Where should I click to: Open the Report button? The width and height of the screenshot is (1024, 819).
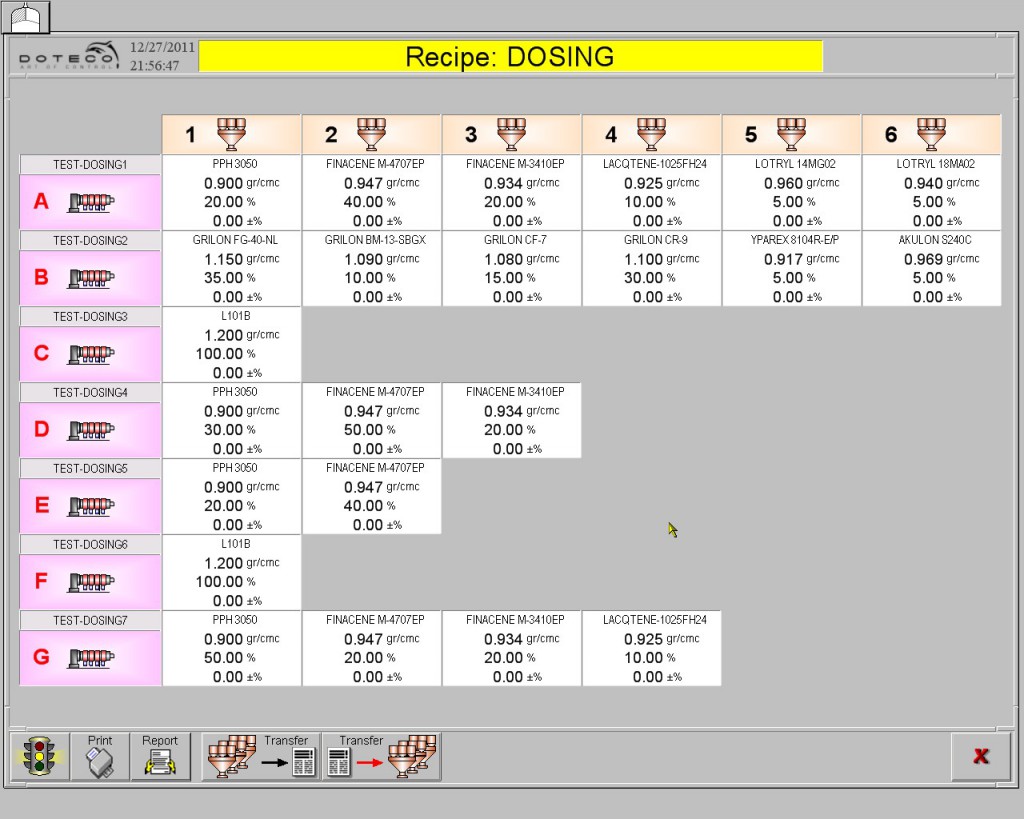(x=160, y=757)
